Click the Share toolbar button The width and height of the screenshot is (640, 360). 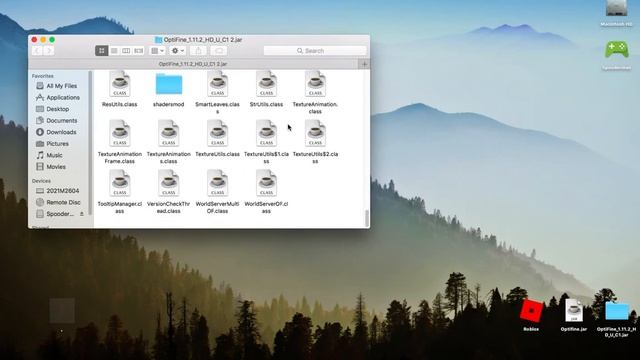click(199, 51)
